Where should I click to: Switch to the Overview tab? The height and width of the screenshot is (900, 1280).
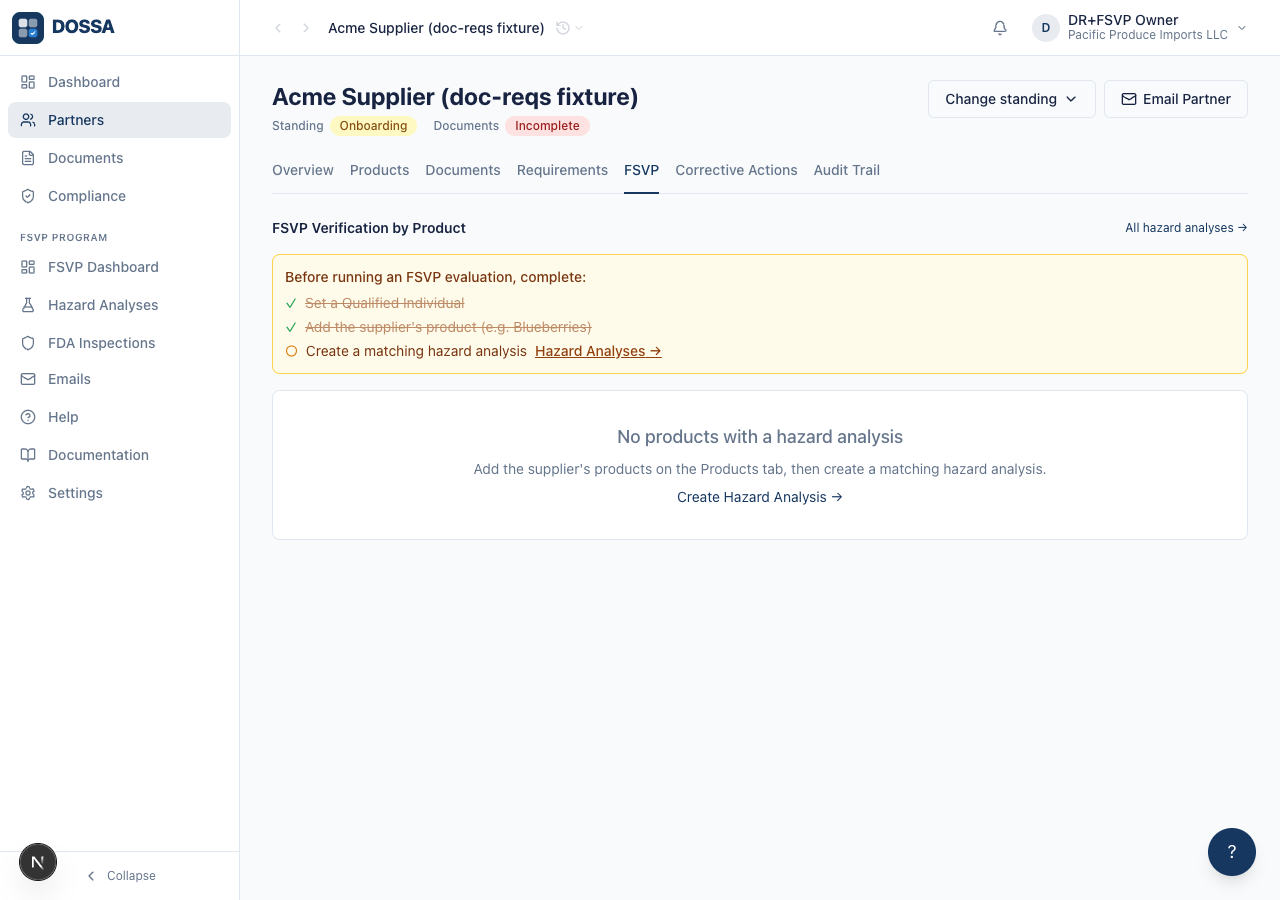303,170
